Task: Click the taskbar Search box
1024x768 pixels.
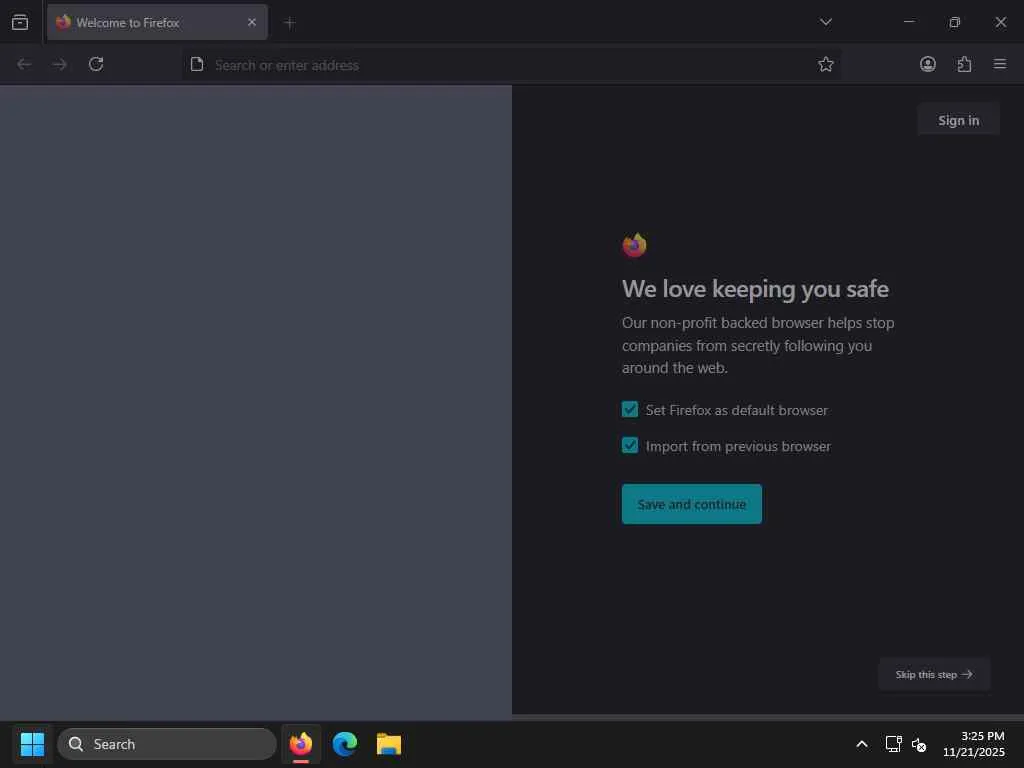Action: [x=167, y=744]
